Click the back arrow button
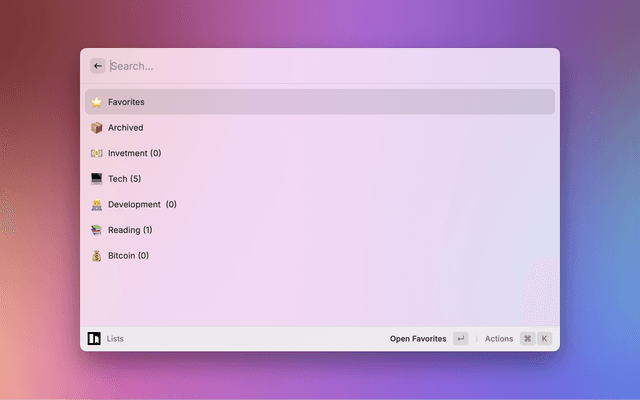 click(98, 66)
